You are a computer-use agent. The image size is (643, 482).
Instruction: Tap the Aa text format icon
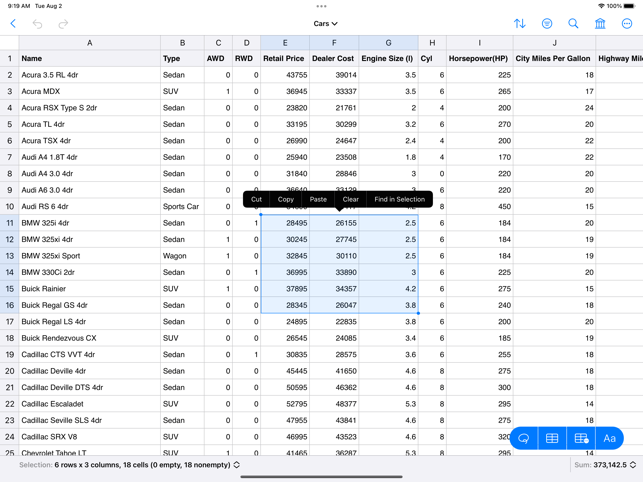[x=609, y=438]
